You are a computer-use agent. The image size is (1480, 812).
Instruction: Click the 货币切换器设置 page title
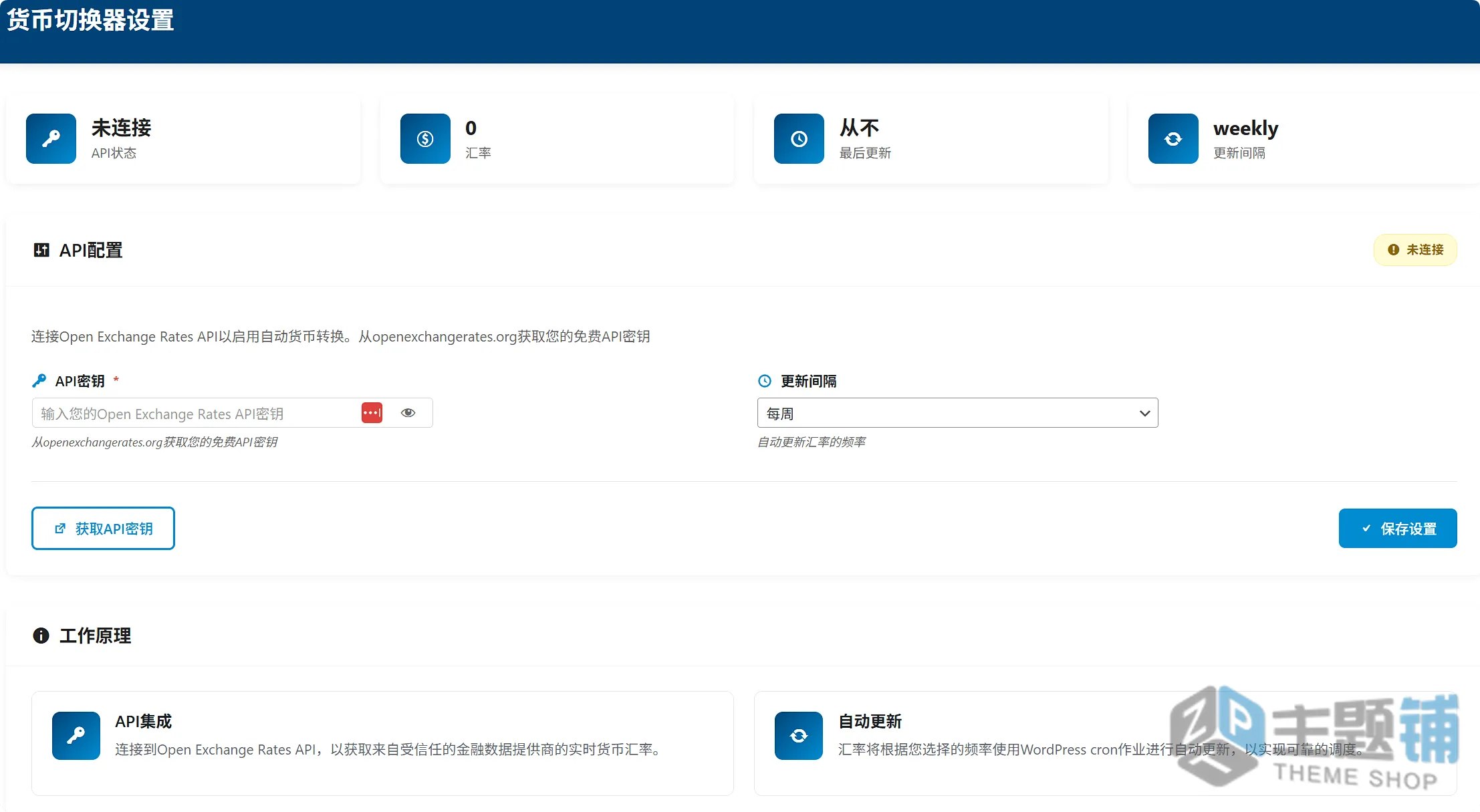pyautogui.click(x=90, y=20)
